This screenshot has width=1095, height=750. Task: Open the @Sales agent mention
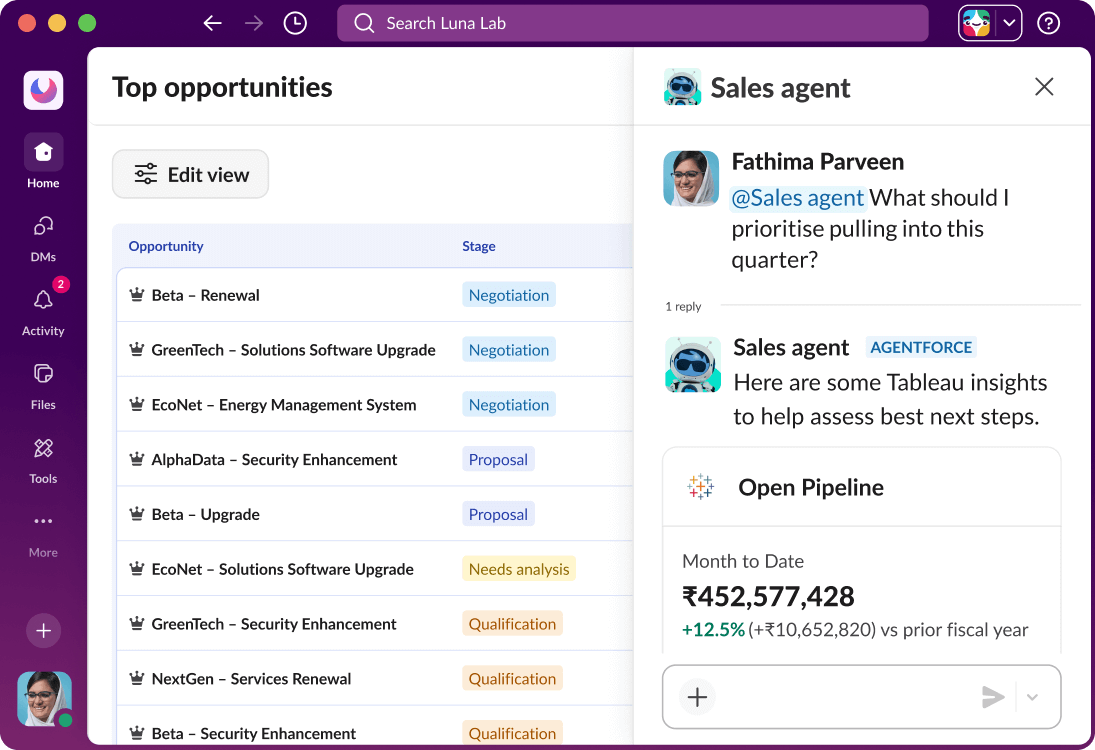click(797, 197)
